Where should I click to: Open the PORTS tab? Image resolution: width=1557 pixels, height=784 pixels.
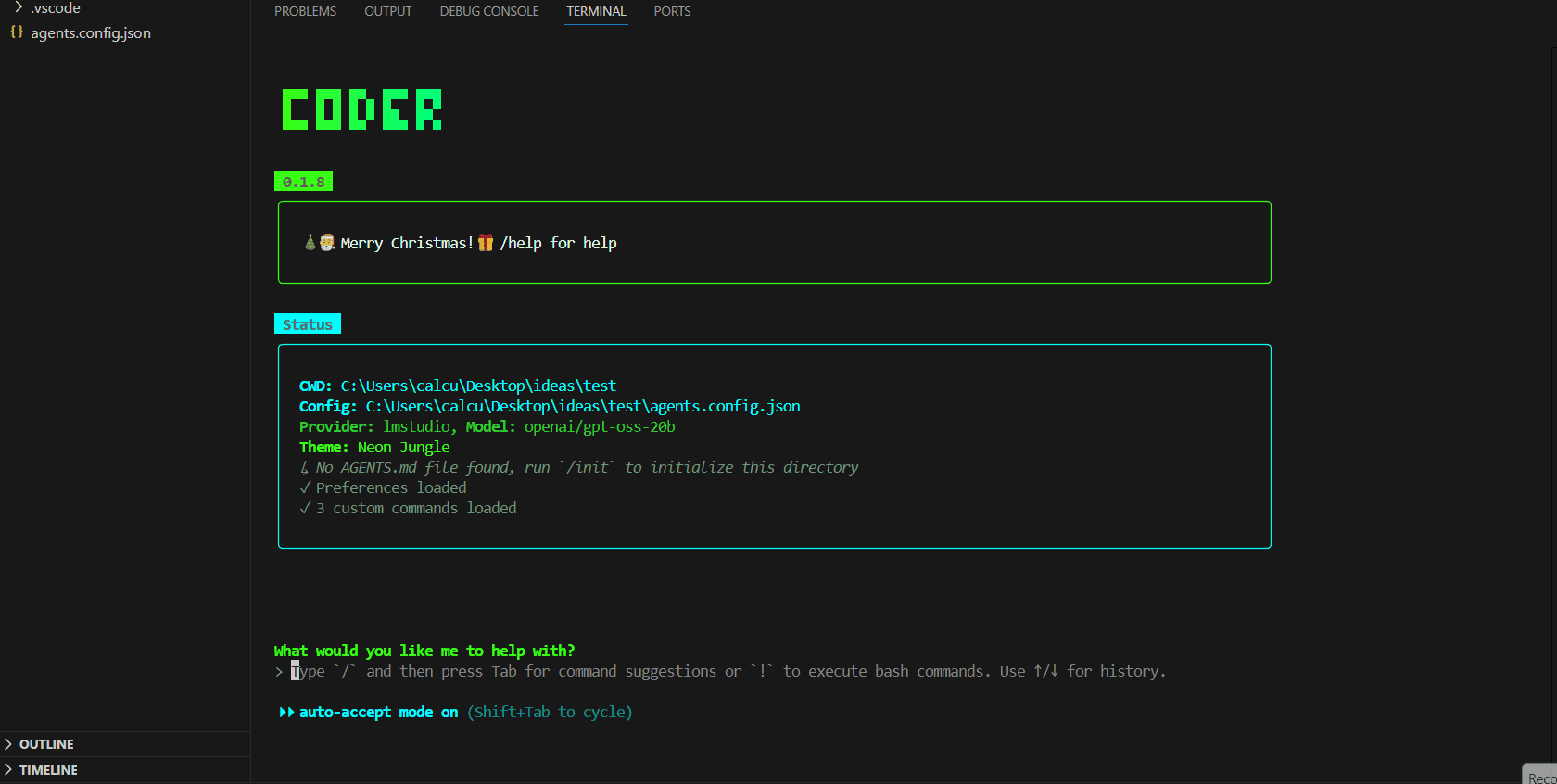coord(672,11)
